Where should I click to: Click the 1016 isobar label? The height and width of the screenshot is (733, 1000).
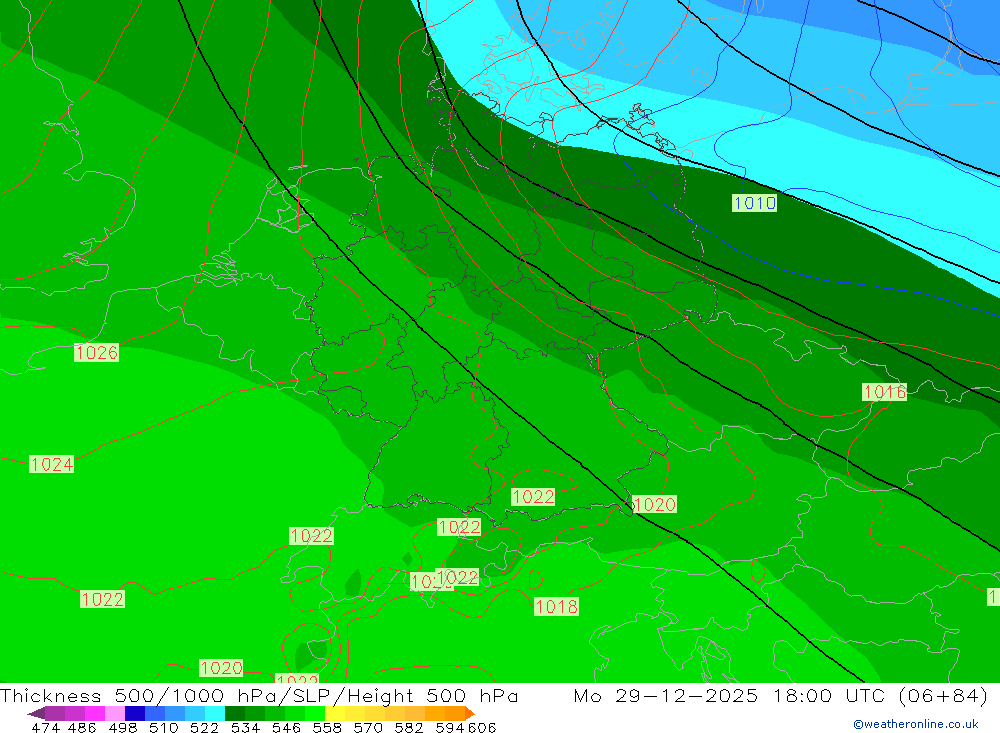[x=885, y=392]
